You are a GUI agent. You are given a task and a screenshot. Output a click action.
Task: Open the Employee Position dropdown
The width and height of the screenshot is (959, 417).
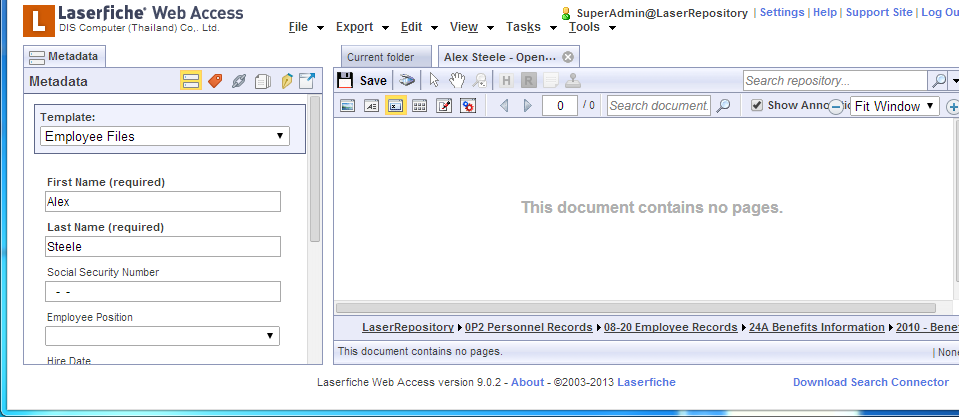coord(163,336)
